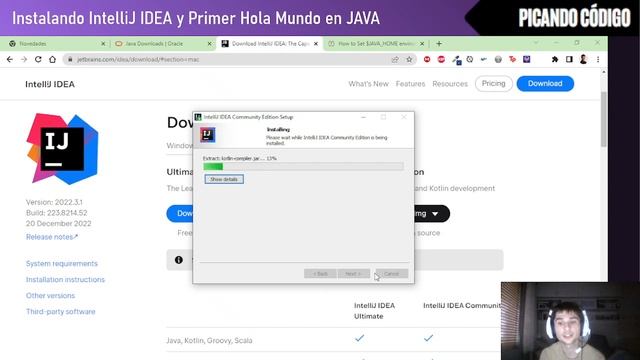Screen dimensions: 640x360
Task: Open a new tab with the plus button
Action: click(x=439, y=44)
